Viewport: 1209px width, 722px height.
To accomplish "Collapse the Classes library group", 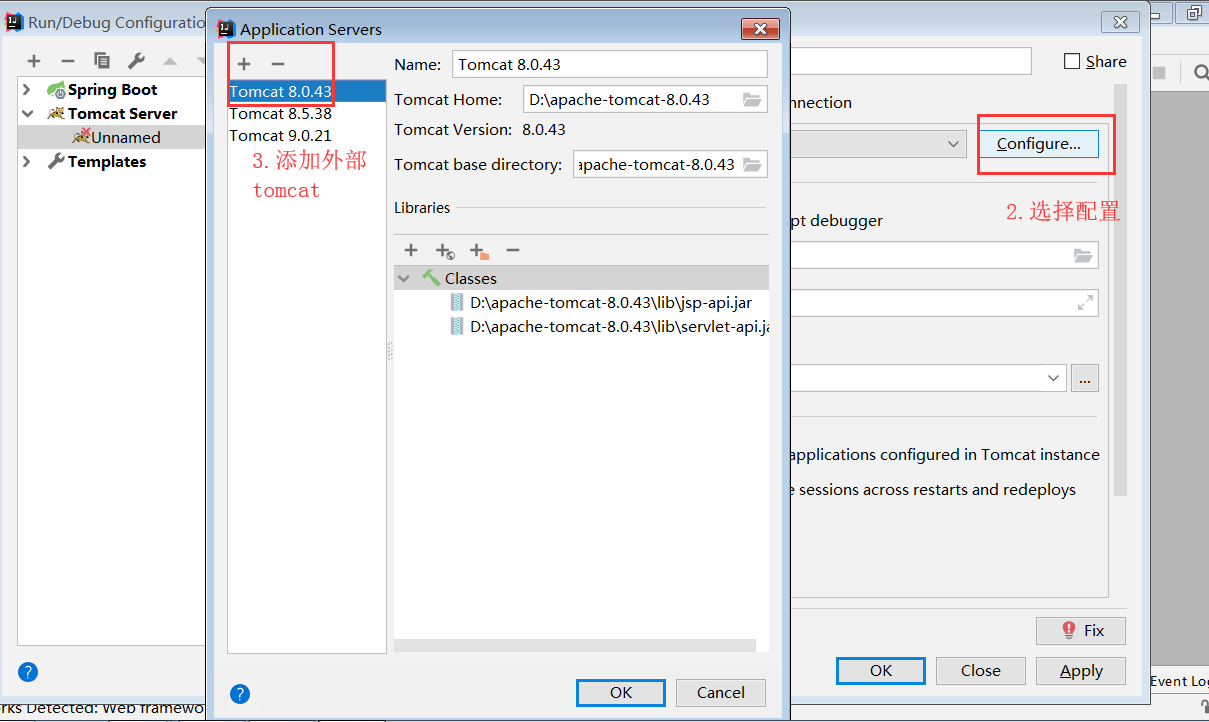I will [x=404, y=278].
